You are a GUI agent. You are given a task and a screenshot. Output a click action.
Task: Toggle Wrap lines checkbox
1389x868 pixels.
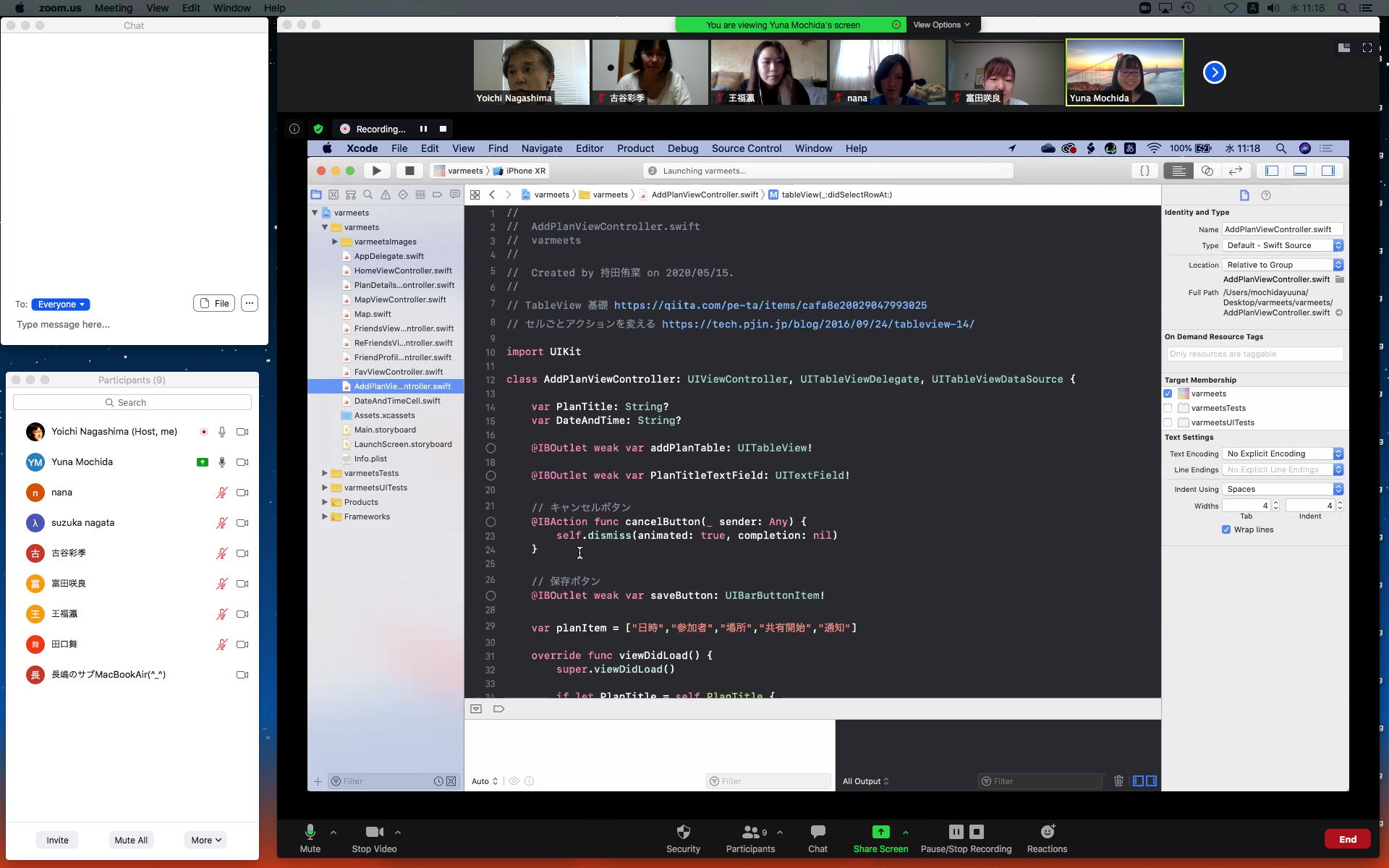click(x=1226, y=529)
